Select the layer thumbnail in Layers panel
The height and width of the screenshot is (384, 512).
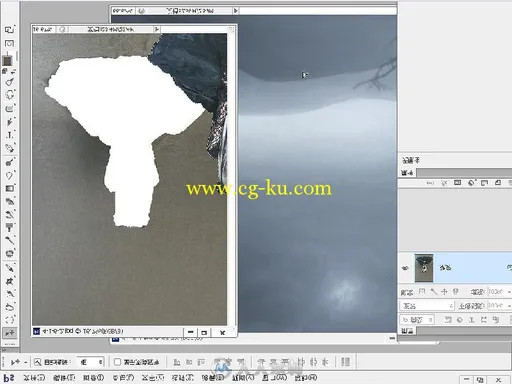[x=424, y=268]
